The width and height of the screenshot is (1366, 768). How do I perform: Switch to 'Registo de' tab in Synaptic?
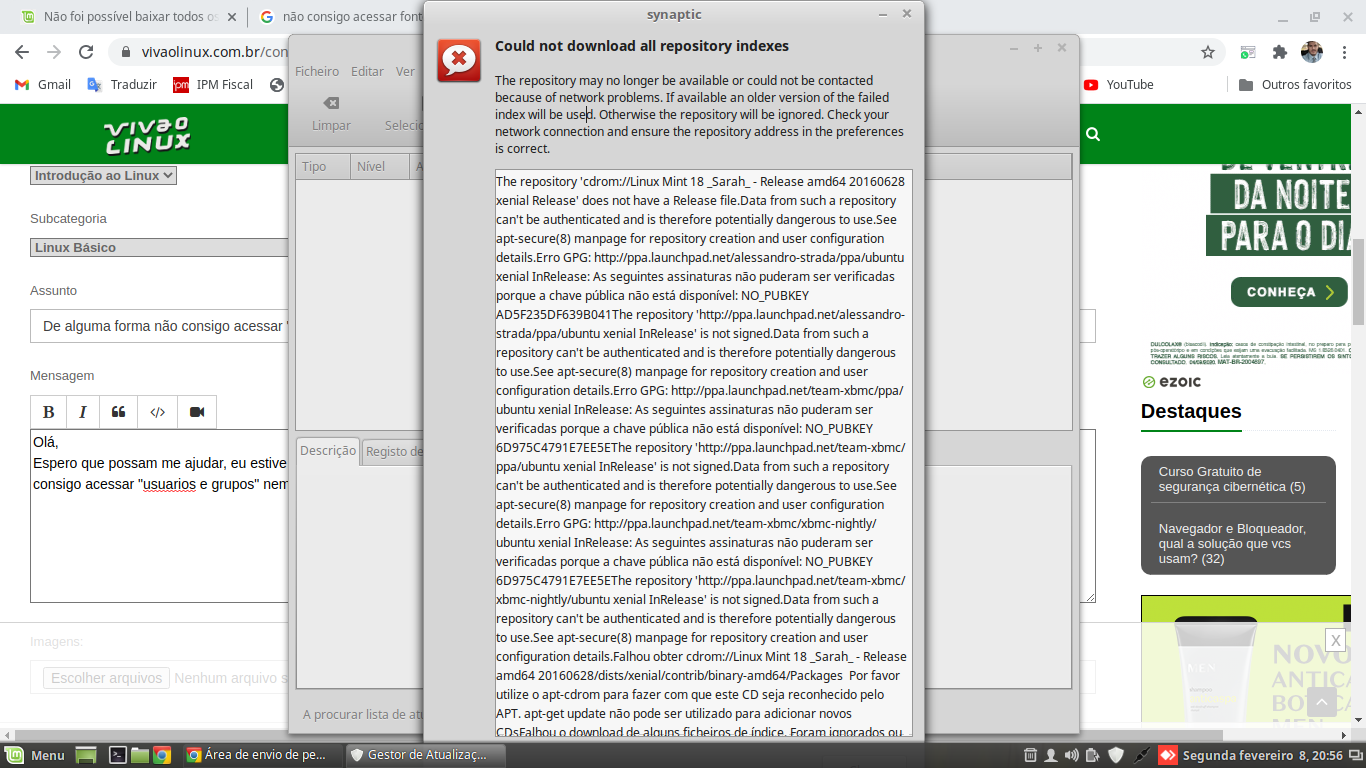(x=393, y=452)
